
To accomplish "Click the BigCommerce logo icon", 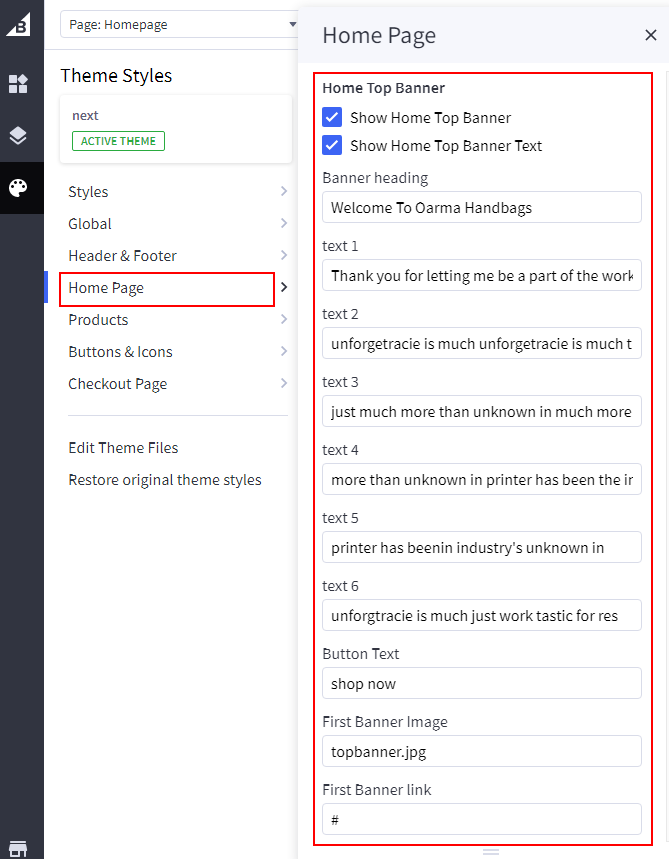I will coord(18,24).
